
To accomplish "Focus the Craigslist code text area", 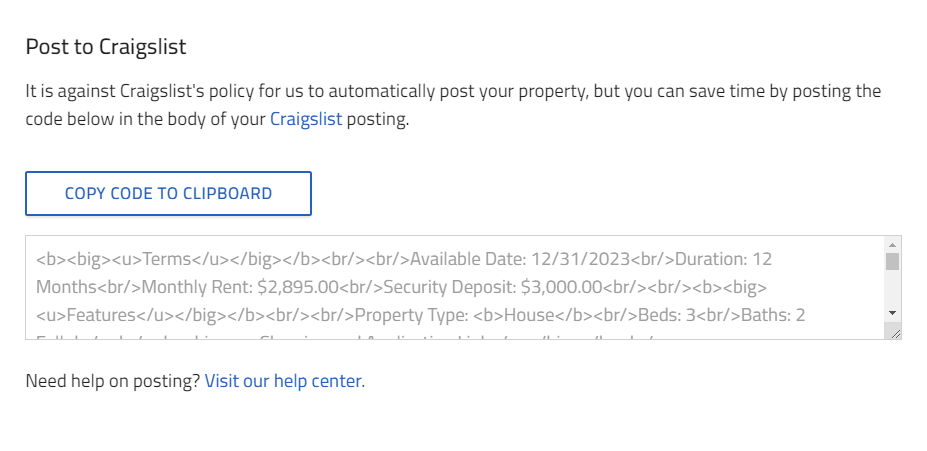I will click(455, 287).
